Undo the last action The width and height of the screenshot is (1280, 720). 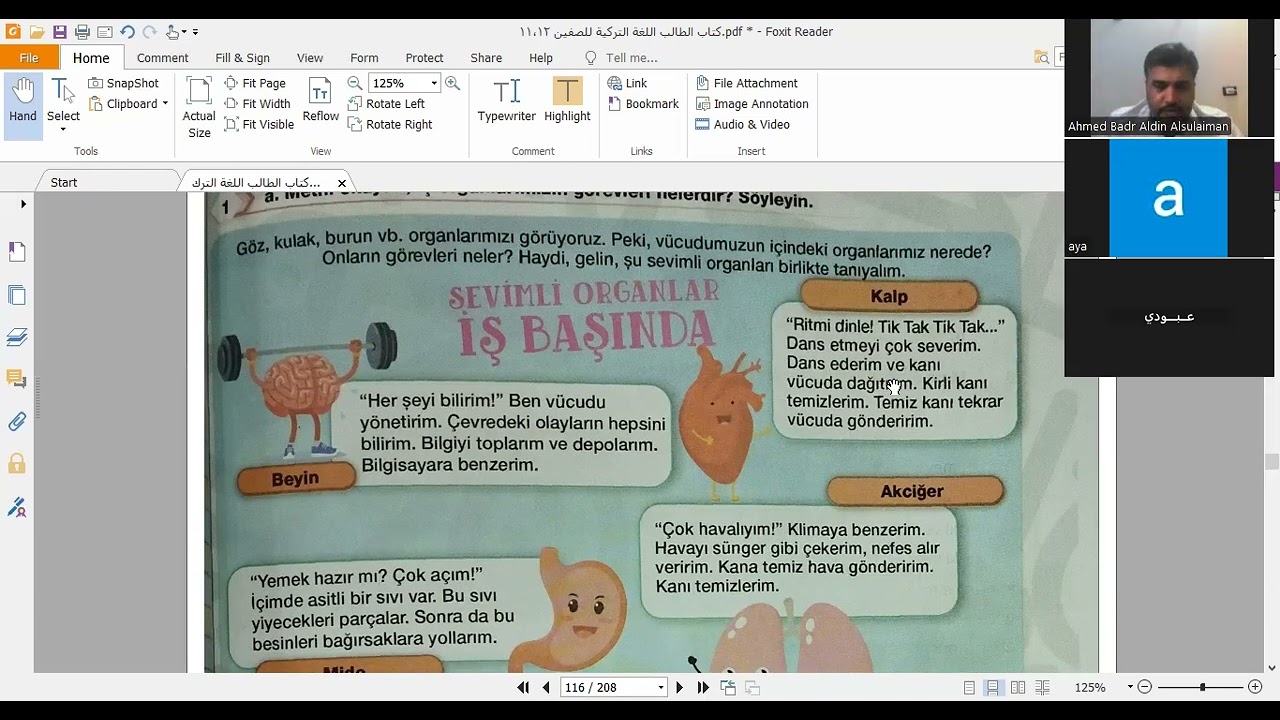(127, 32)
